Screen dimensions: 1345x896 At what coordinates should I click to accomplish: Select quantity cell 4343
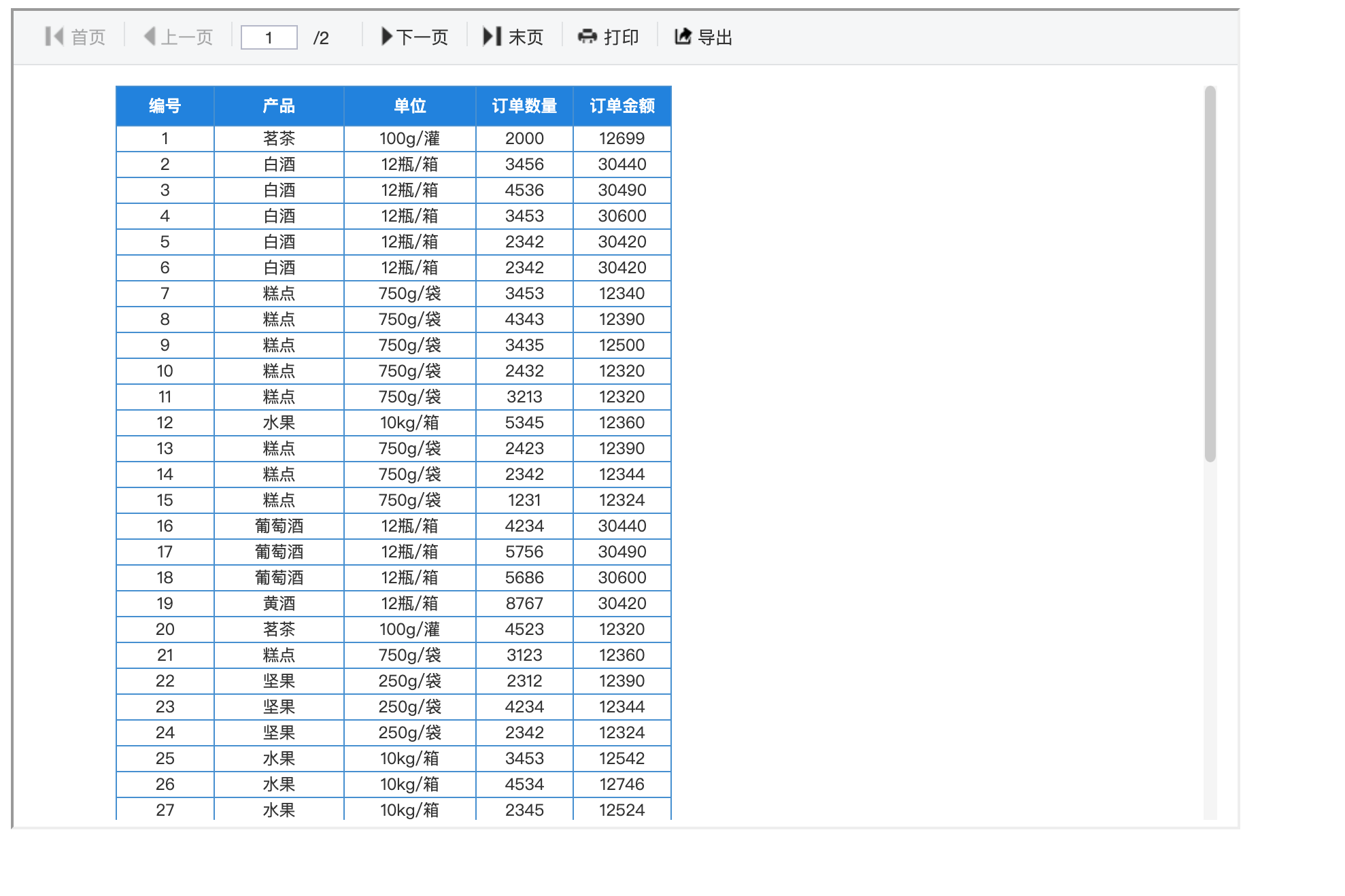pos(524,320)
